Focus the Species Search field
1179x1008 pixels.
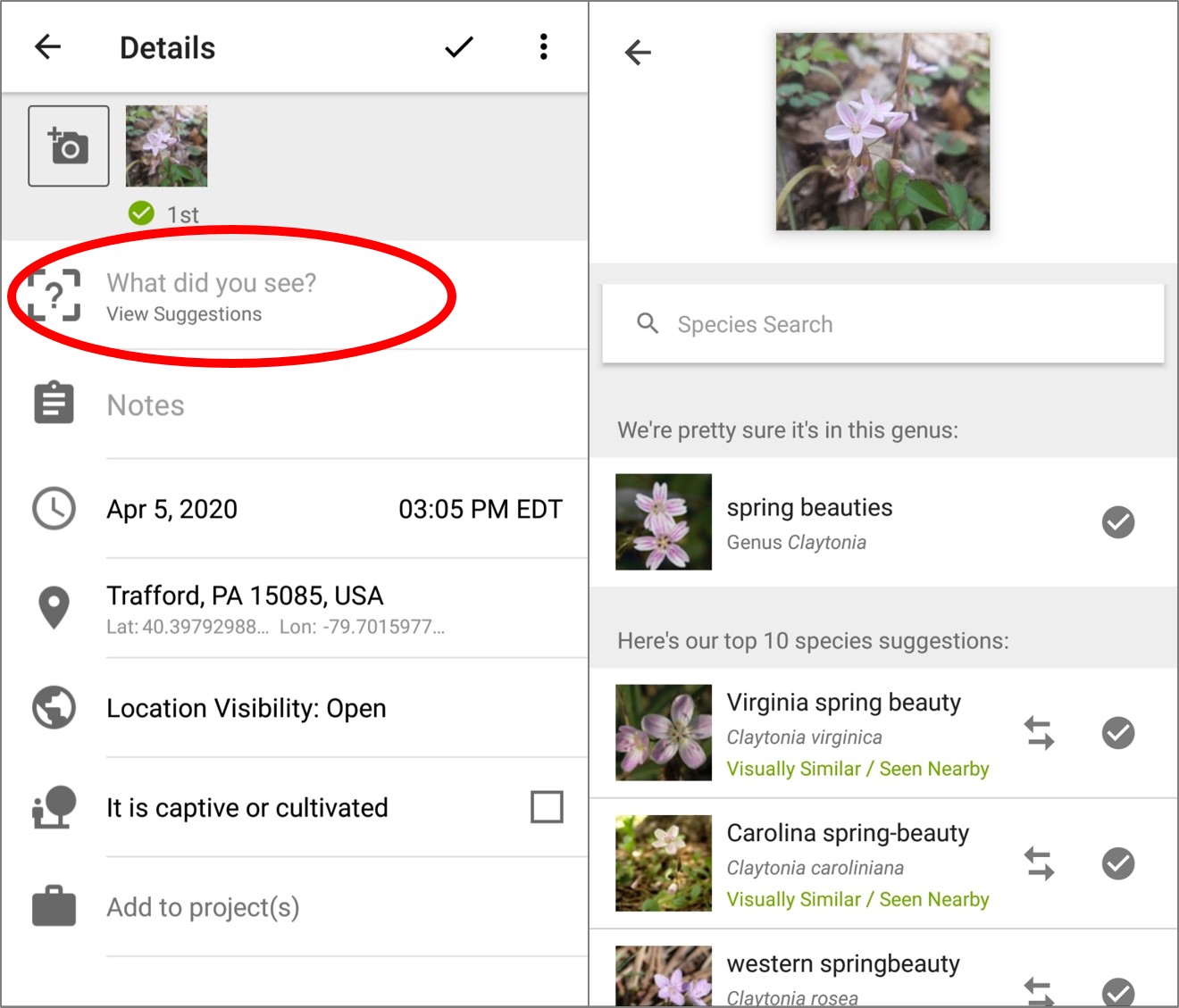pos(882,324)
